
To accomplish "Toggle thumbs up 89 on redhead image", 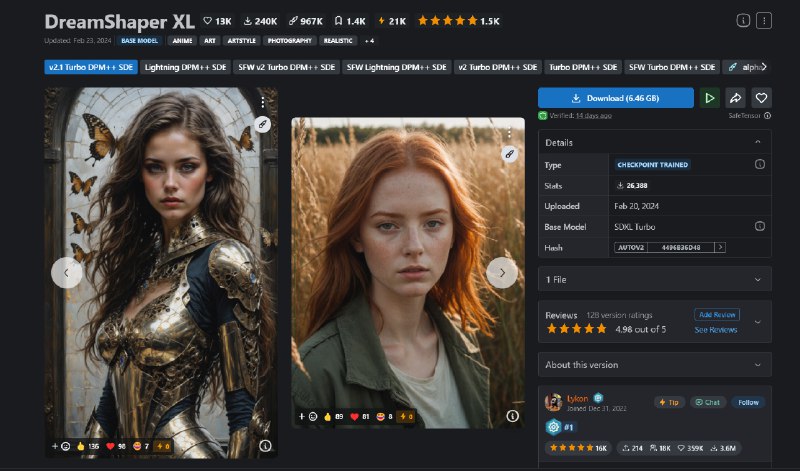I will tap(334, 417).
